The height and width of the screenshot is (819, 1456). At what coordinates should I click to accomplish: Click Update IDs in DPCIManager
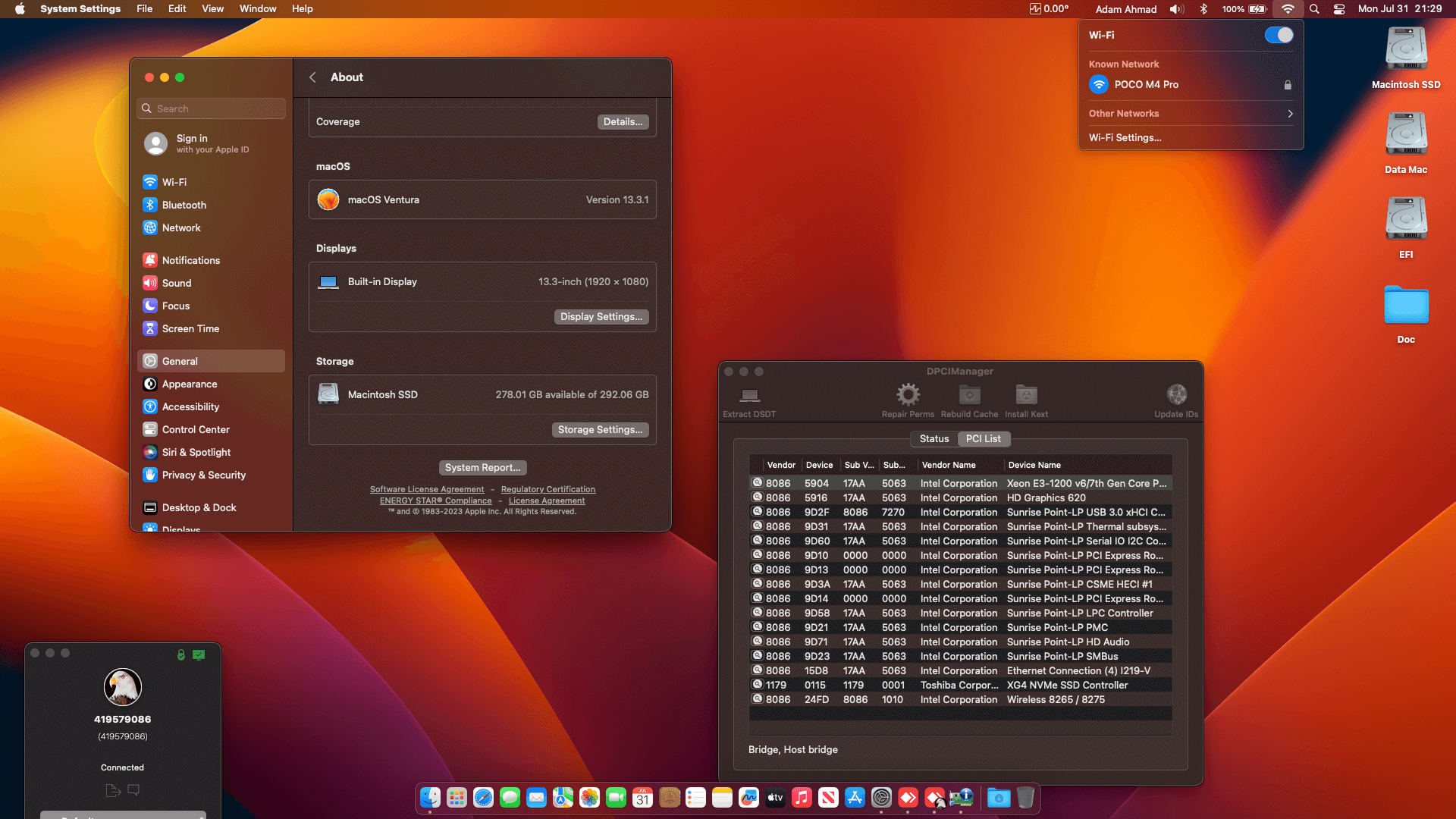tap(1176, 400)
